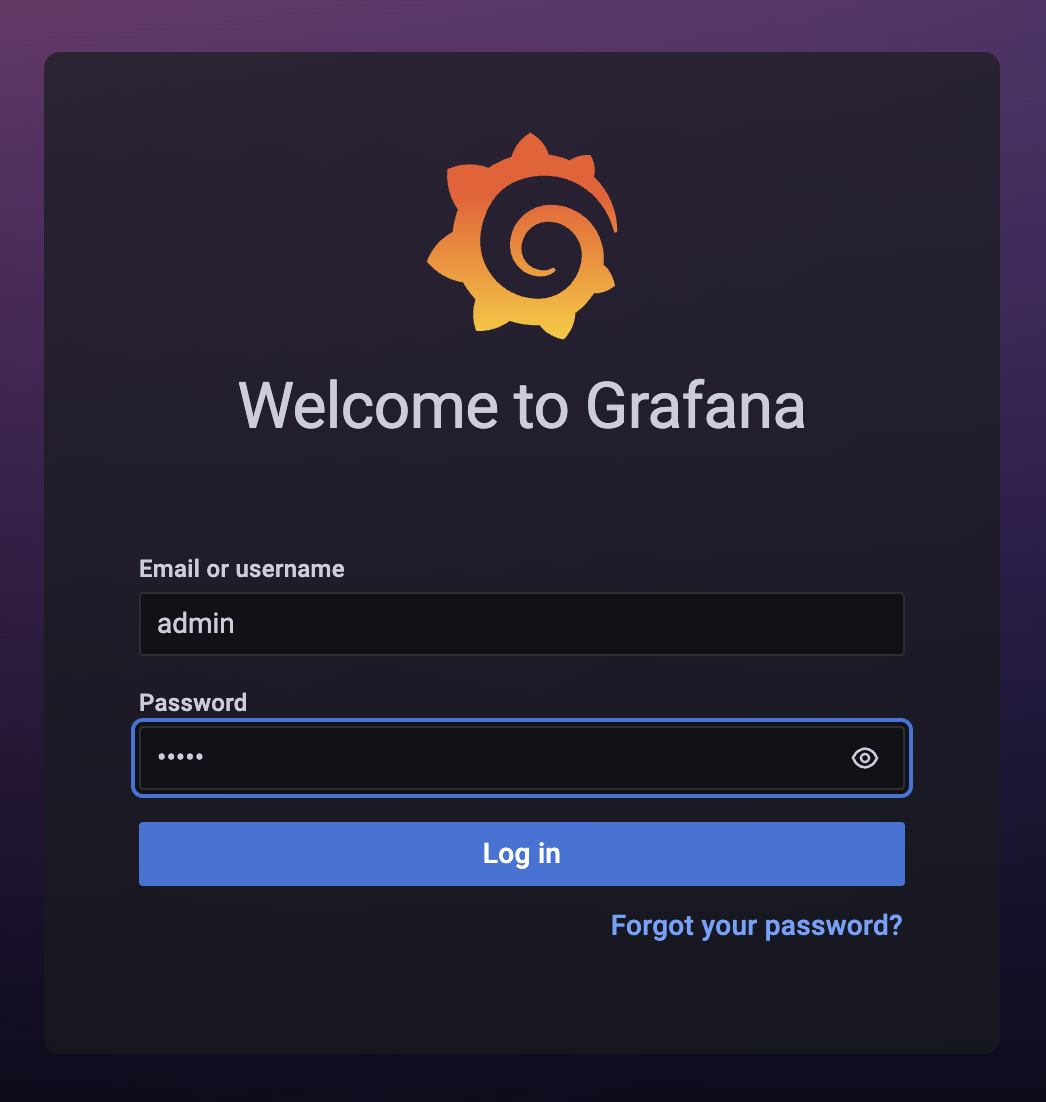Place cursor on the admin text
Image resolution: width=1046 pixels, height=1102 pixels.
(x=195, y=623)
